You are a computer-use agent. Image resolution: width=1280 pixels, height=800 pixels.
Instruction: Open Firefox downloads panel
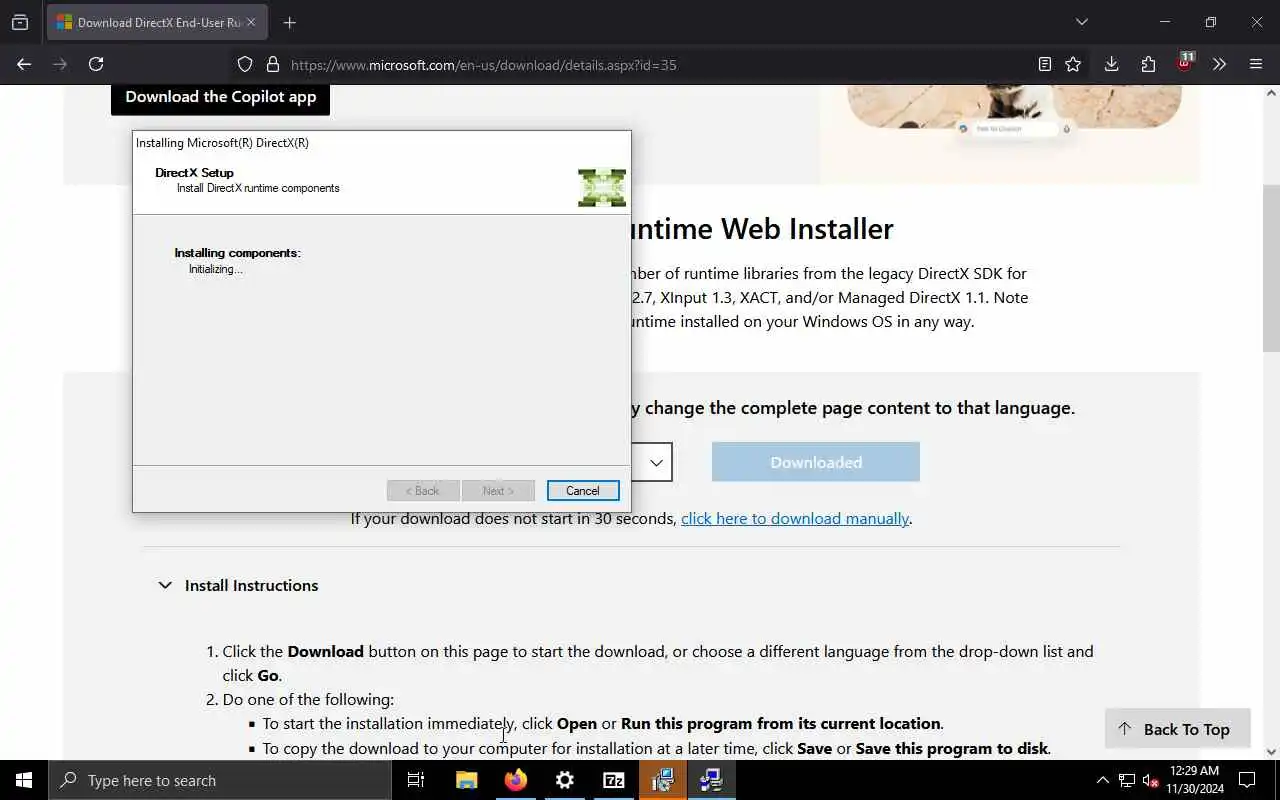click(x=1111, y=64)
